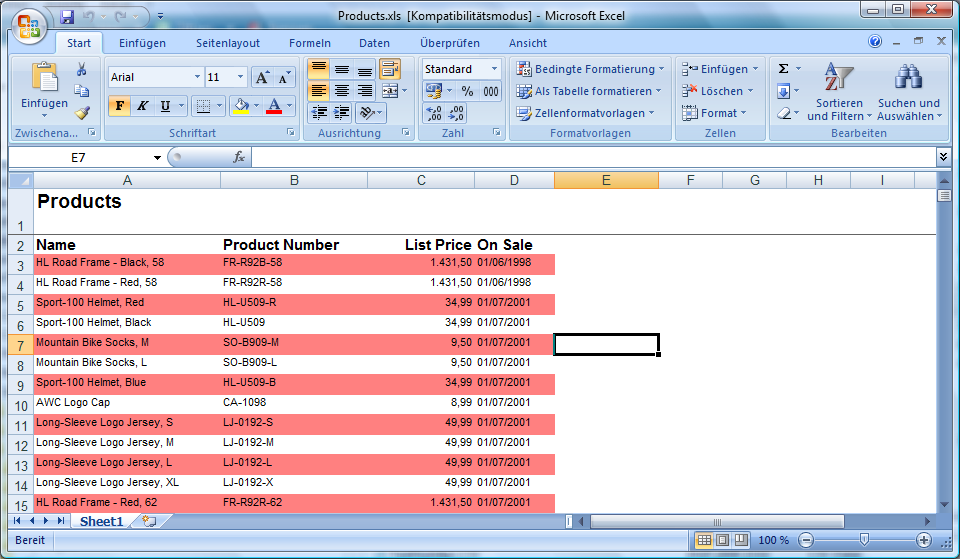Apply thousands separator 000 style
This screenshot has height=559, width=960.
(490, 91)
